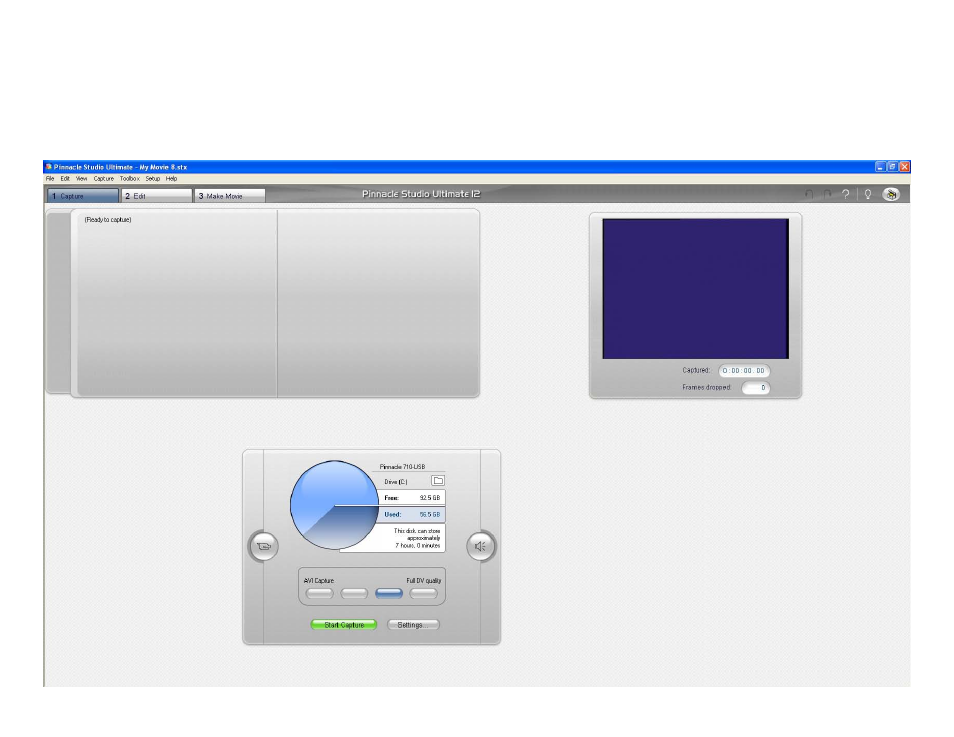
Task: Open the audio input speaker button
Action: pos(481,546)
